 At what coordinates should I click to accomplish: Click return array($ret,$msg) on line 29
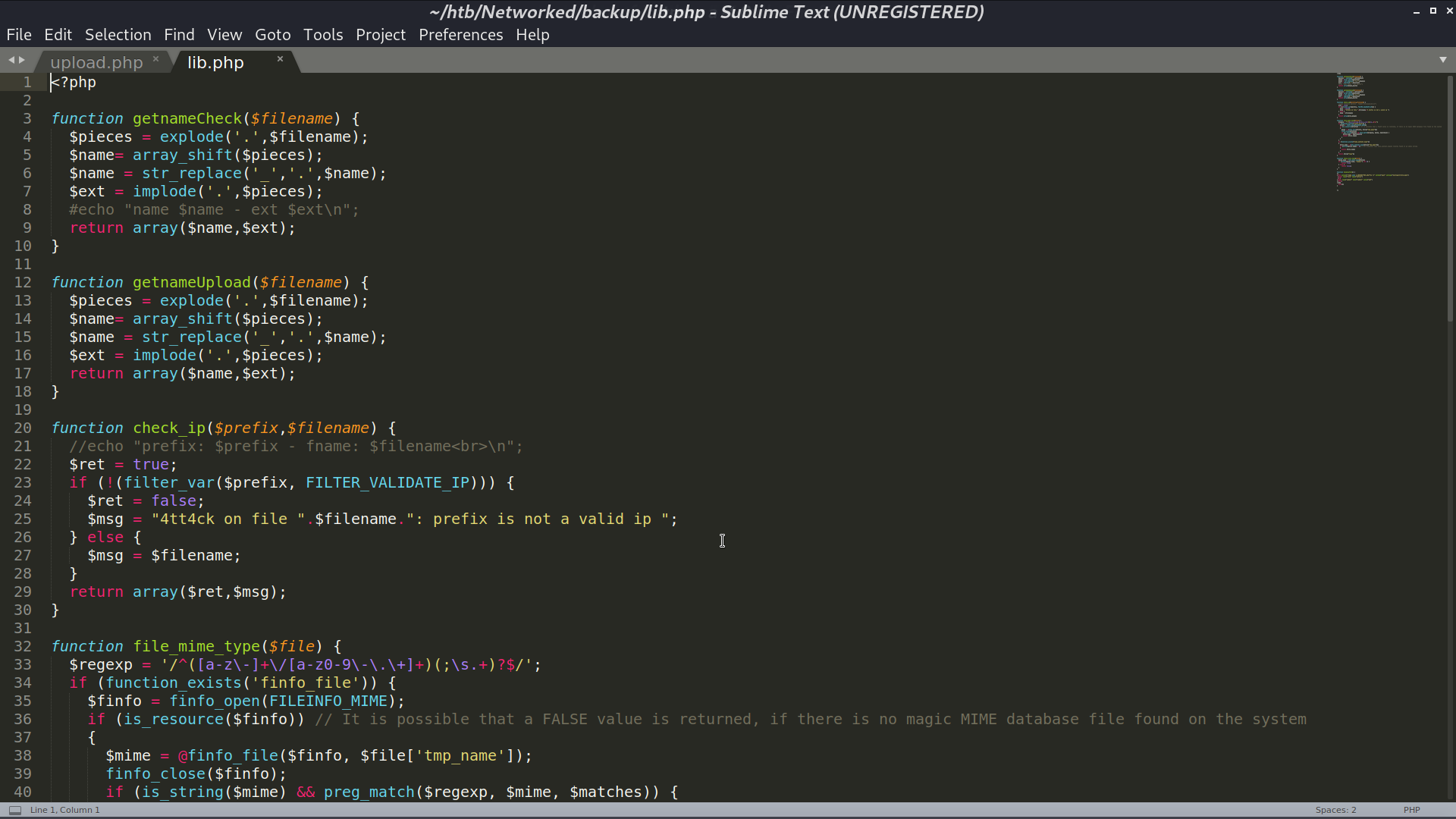click(x=178, y=591)
